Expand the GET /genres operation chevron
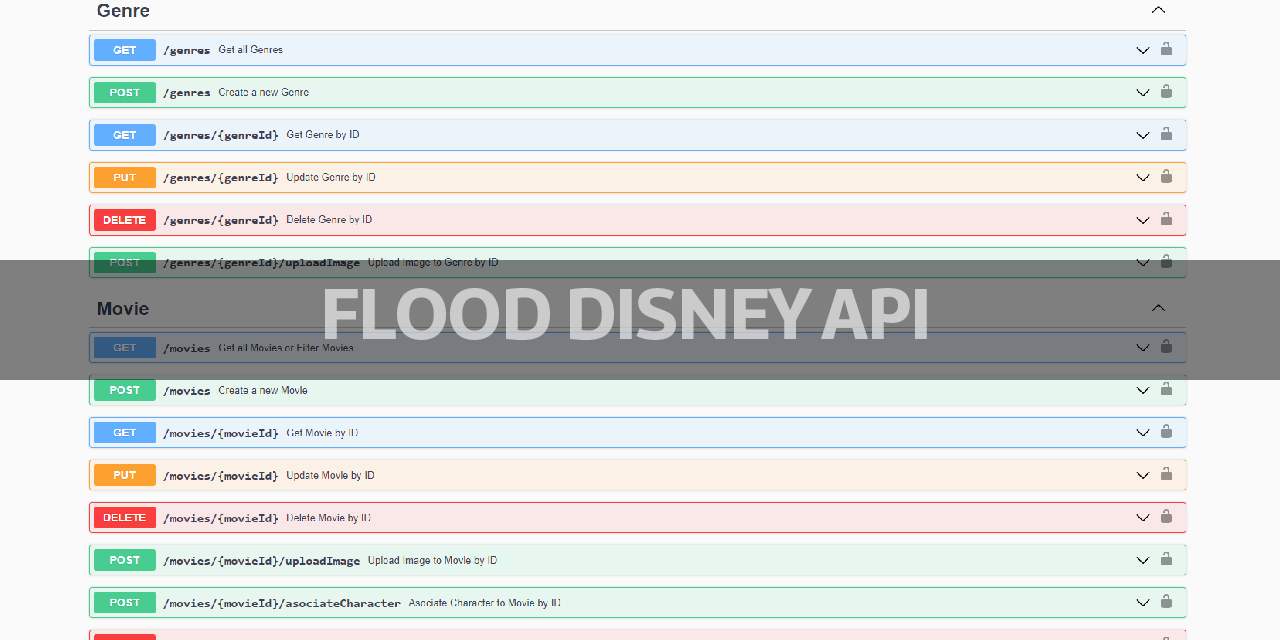 point(1142,49)
